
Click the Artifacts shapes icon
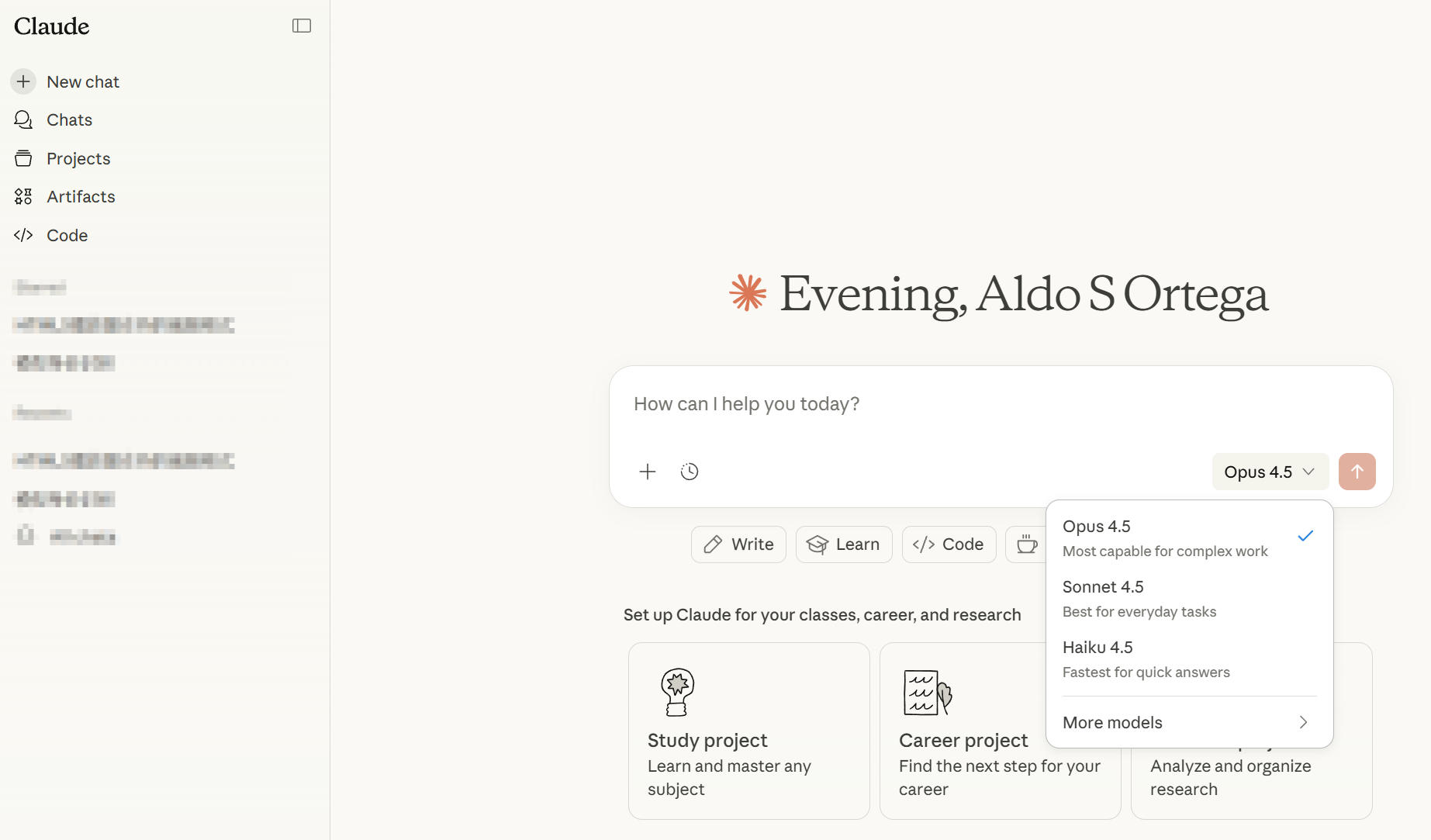click(23, 196)
